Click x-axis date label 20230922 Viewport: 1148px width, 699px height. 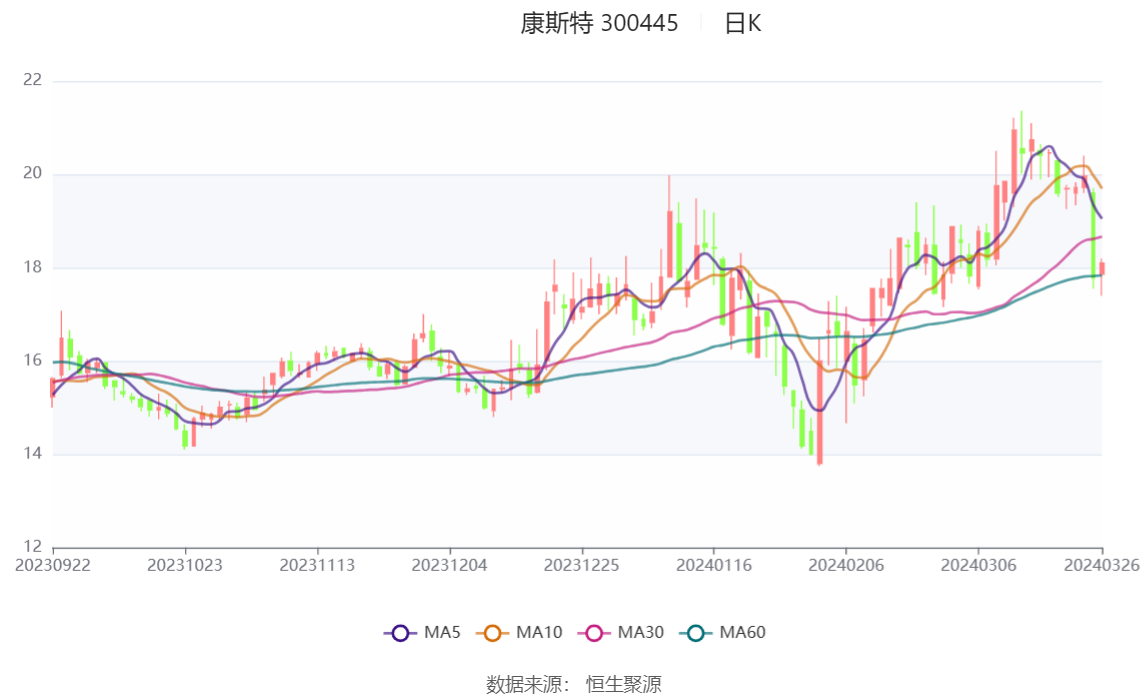click(x=53, y=565)
